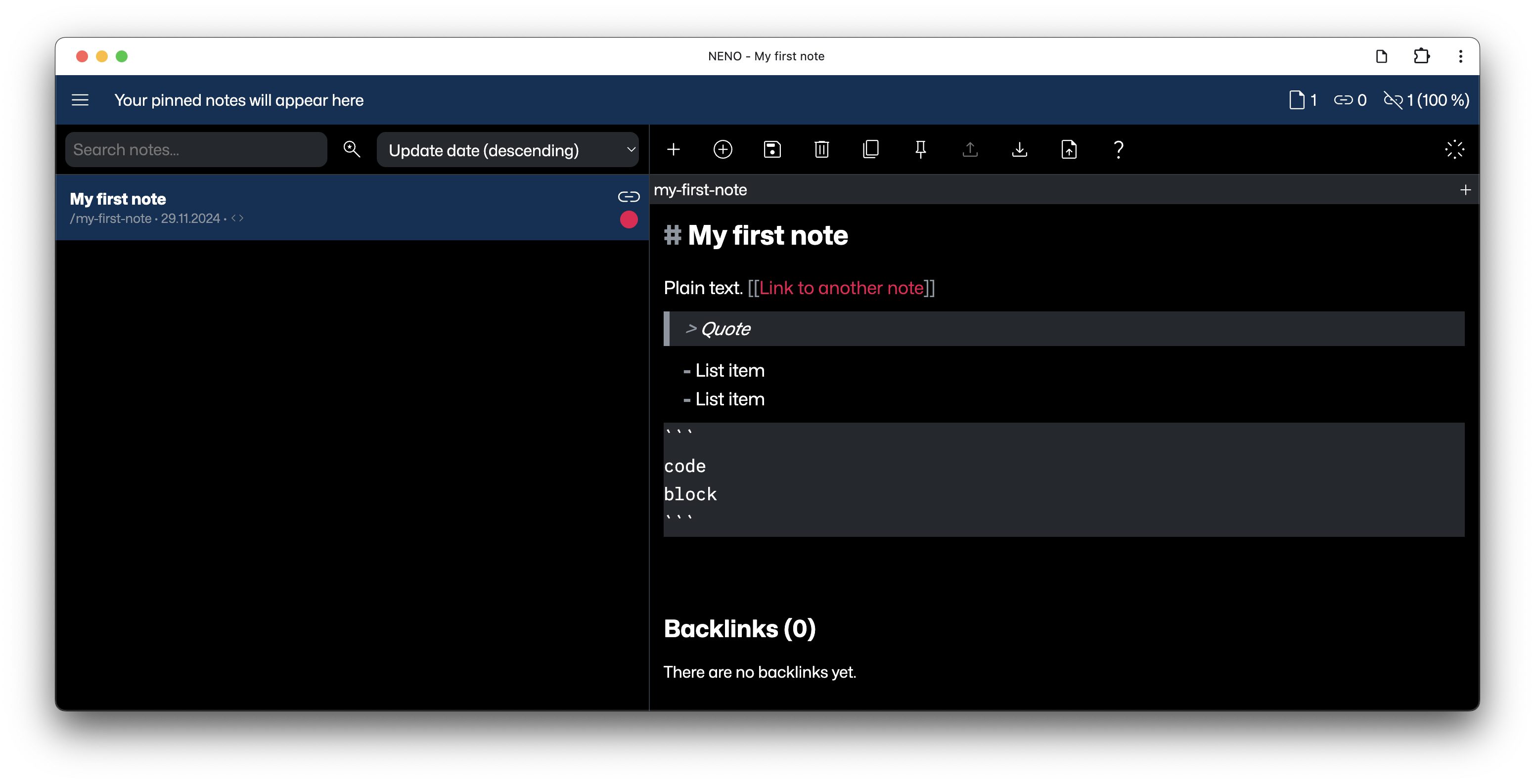Click the download note icon
Screen dimensions: 1535x784
[x=1020, y=150]
